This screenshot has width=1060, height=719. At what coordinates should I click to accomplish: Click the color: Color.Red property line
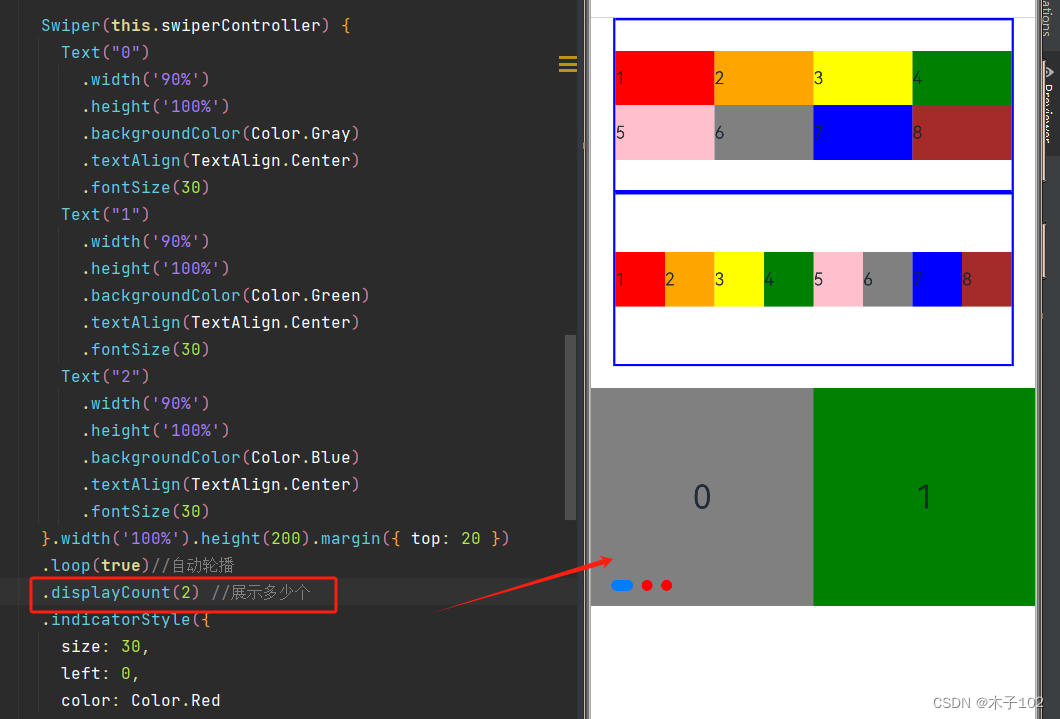pos(141,701)
